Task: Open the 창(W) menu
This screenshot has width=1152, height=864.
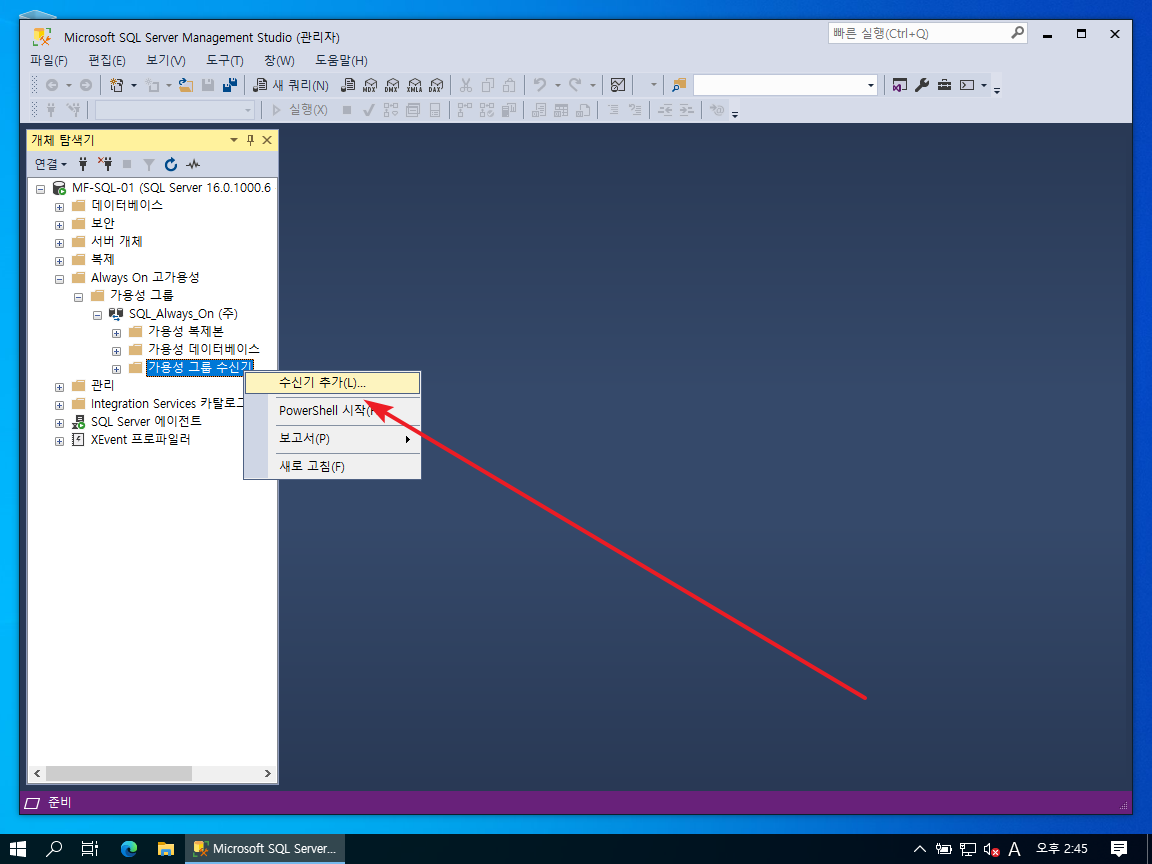Action: point(279,60)
